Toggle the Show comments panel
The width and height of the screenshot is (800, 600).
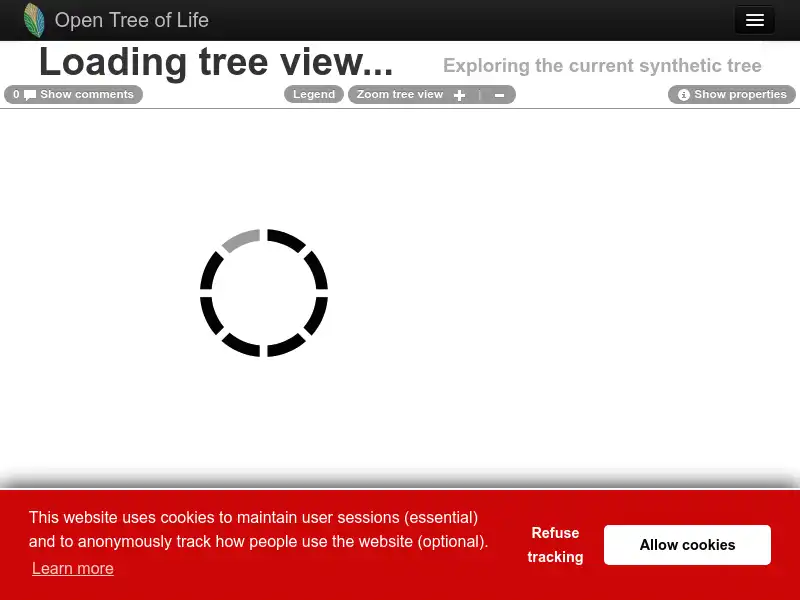(87, 94)
